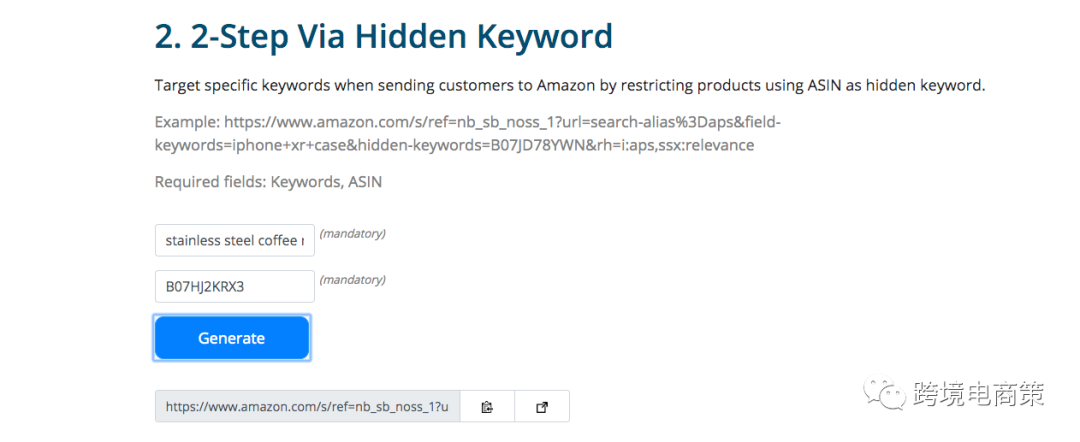Click the 'Required fields: Keywords, ASIN' text
Viewport: 1080px width, 442px height.
coord(268,182)
